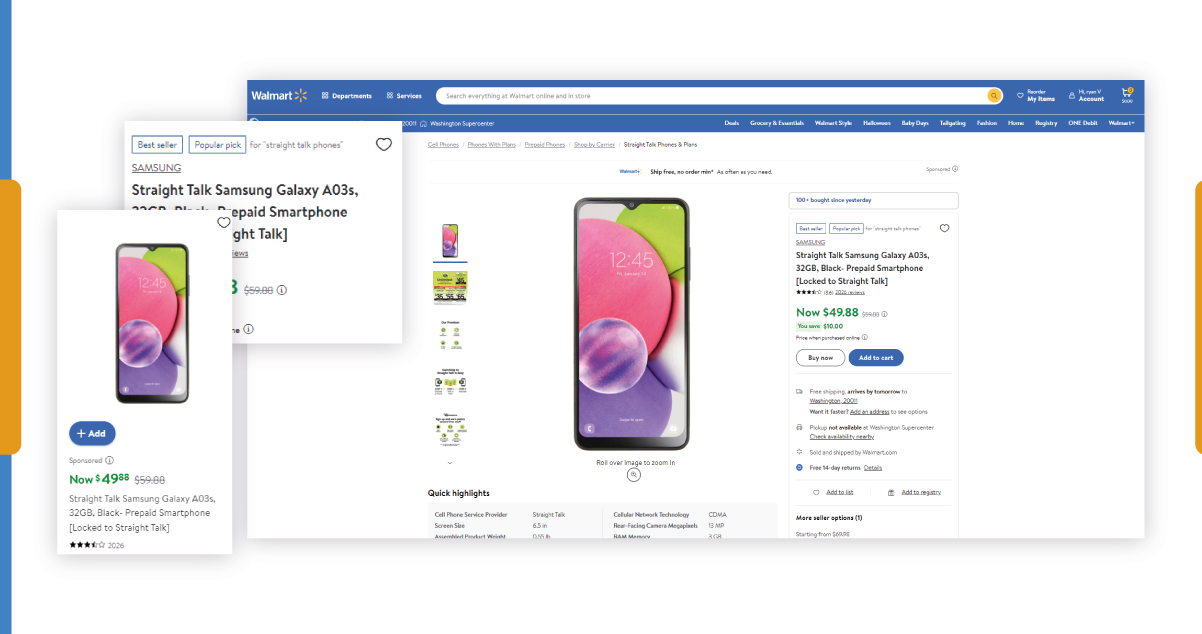Open the Departments menu
1202x634 pixels.
click(x=346, y=96)
